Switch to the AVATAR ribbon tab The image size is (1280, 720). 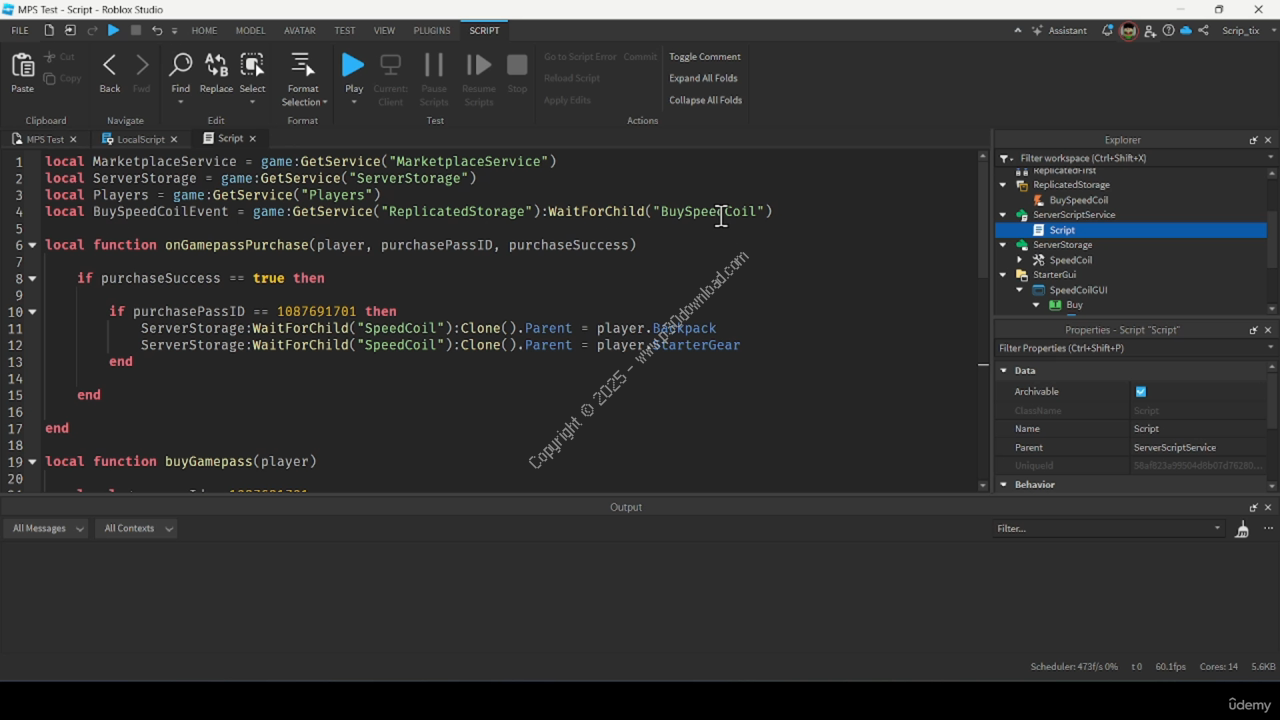300,31
